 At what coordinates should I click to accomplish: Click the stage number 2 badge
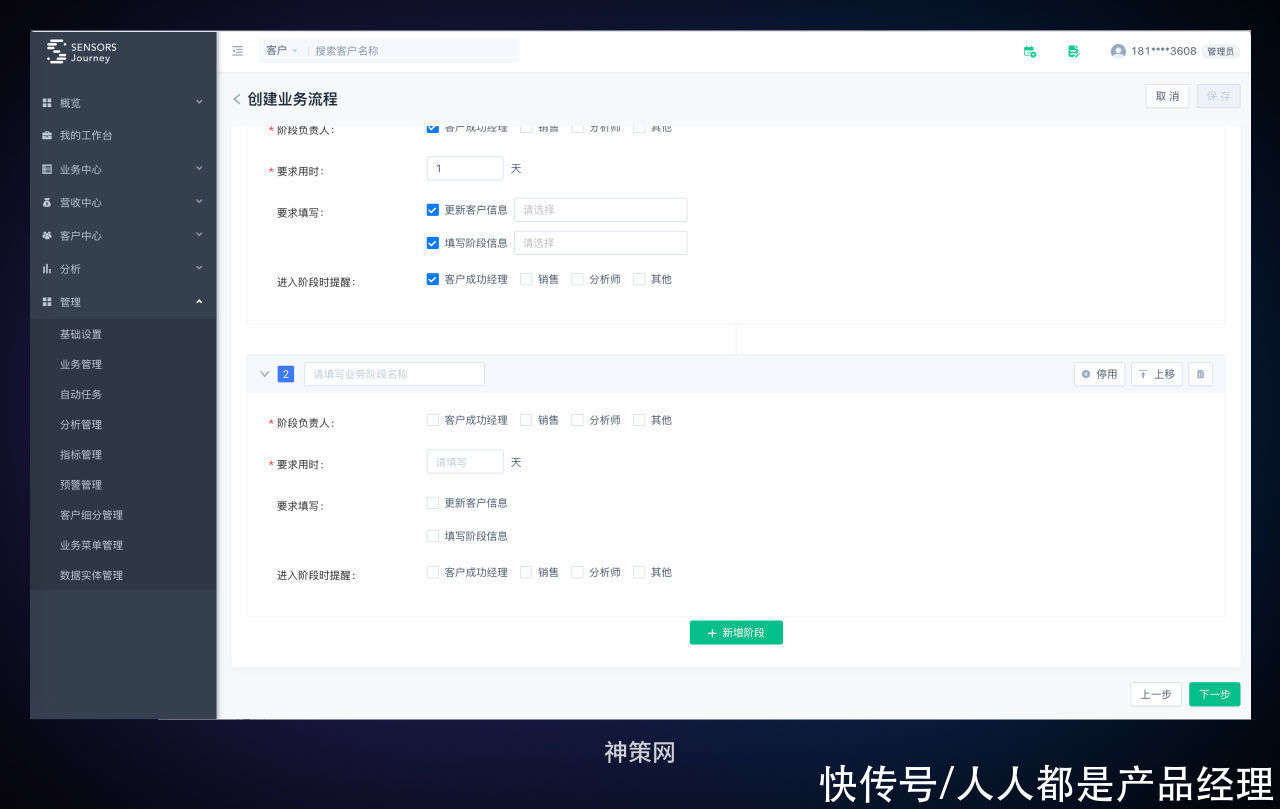tap(286, 374)
